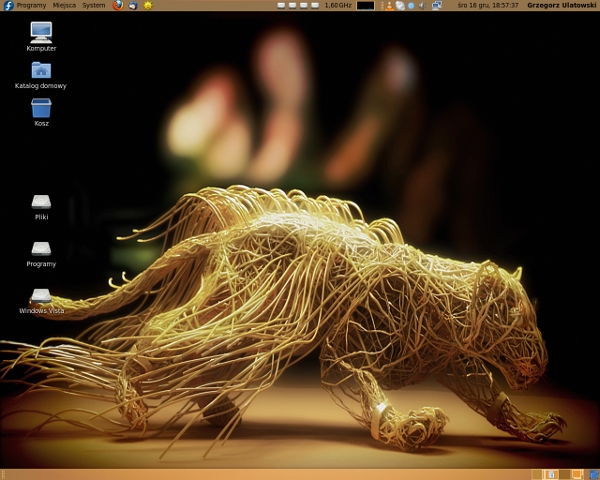Viewport: 600px width, 480px height.
Task: Click the Grzegorz Ulatowski user switcher
Action: (561, 5)
